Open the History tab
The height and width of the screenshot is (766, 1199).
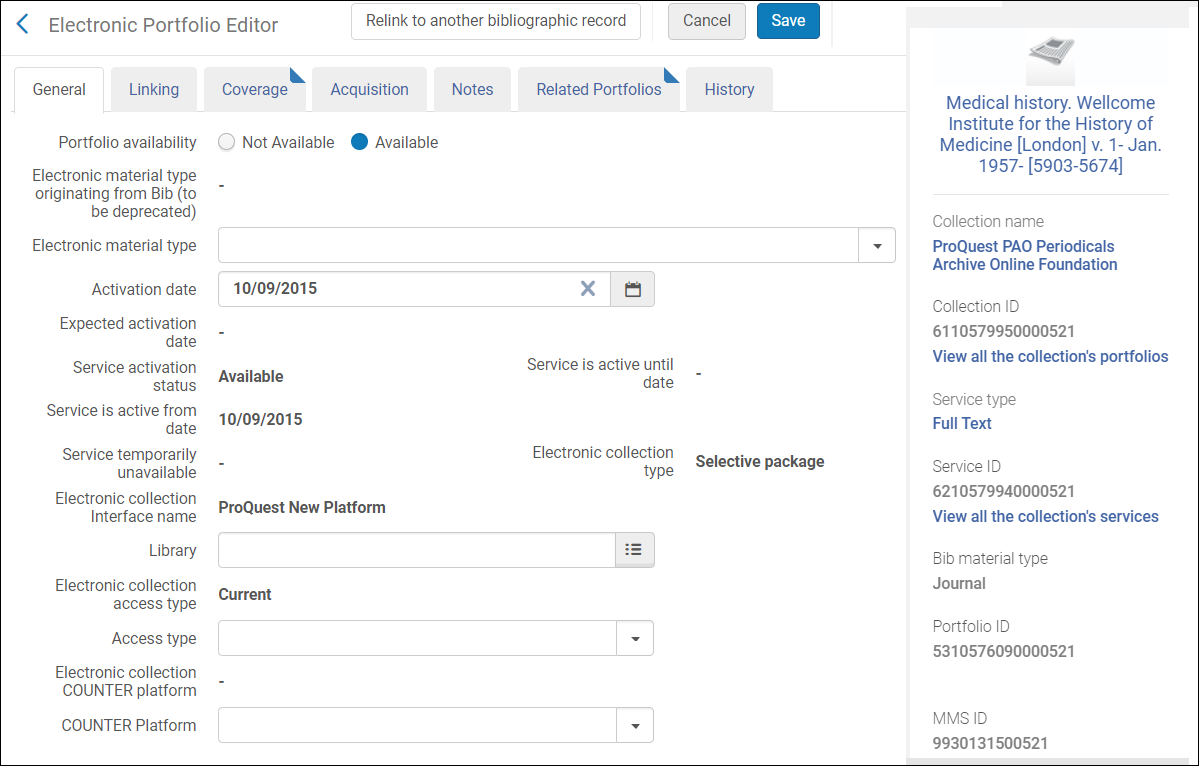point(729,89)
